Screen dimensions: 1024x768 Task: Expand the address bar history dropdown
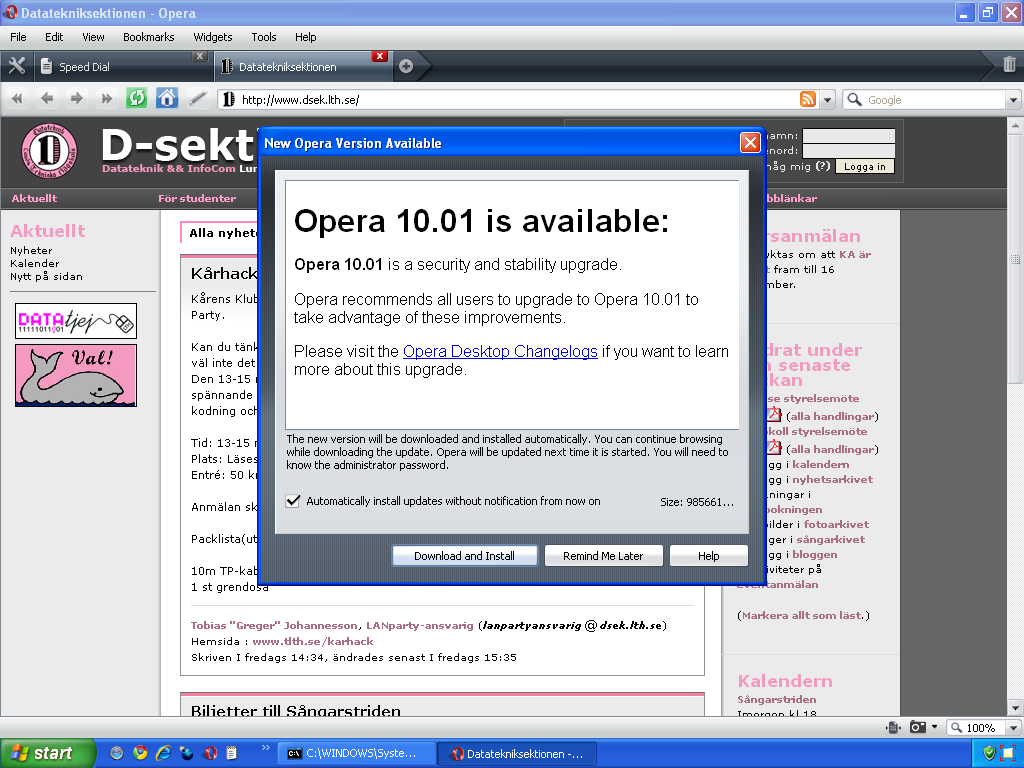click(827, 100)
